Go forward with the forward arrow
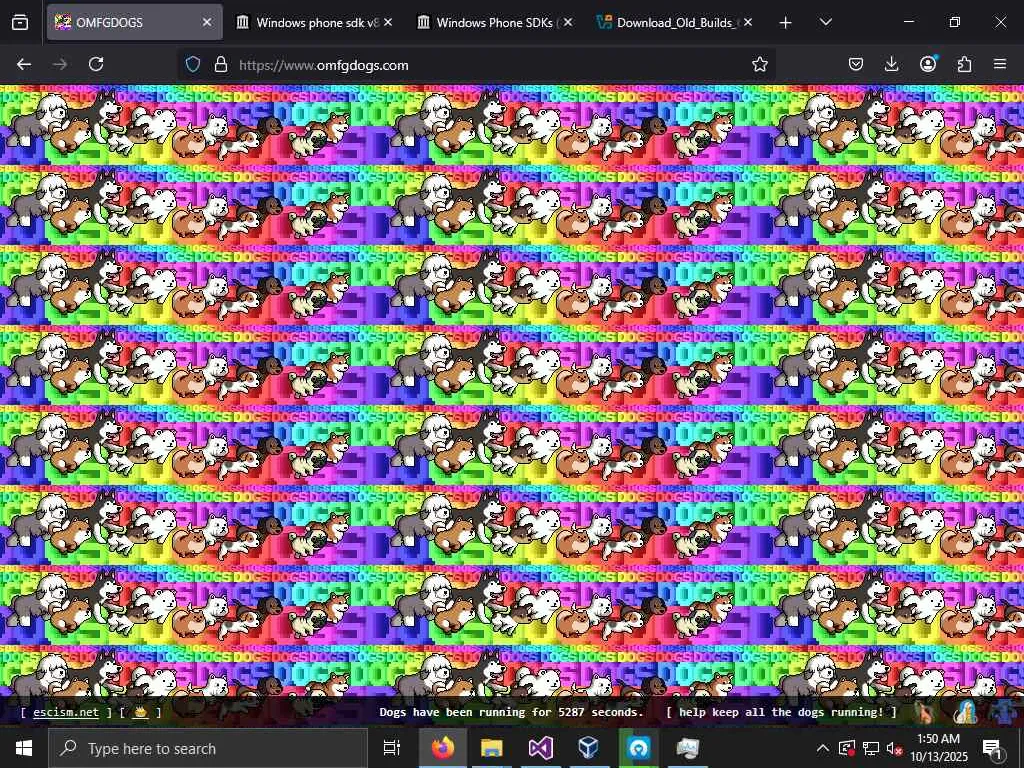Screen dimensions: 1024x768 coord(60,64)
